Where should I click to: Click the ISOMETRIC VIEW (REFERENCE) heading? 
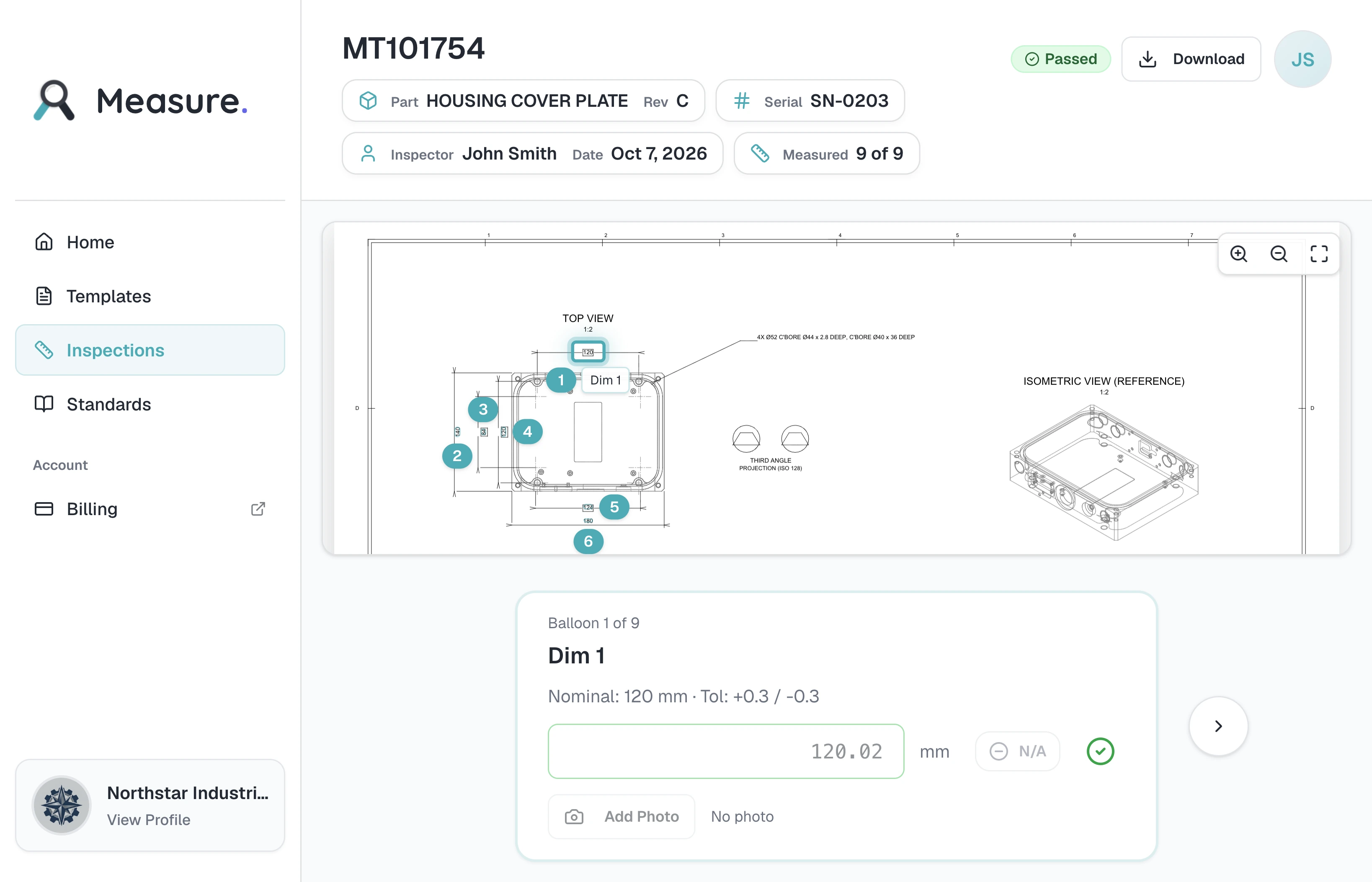pos(1104,381)
